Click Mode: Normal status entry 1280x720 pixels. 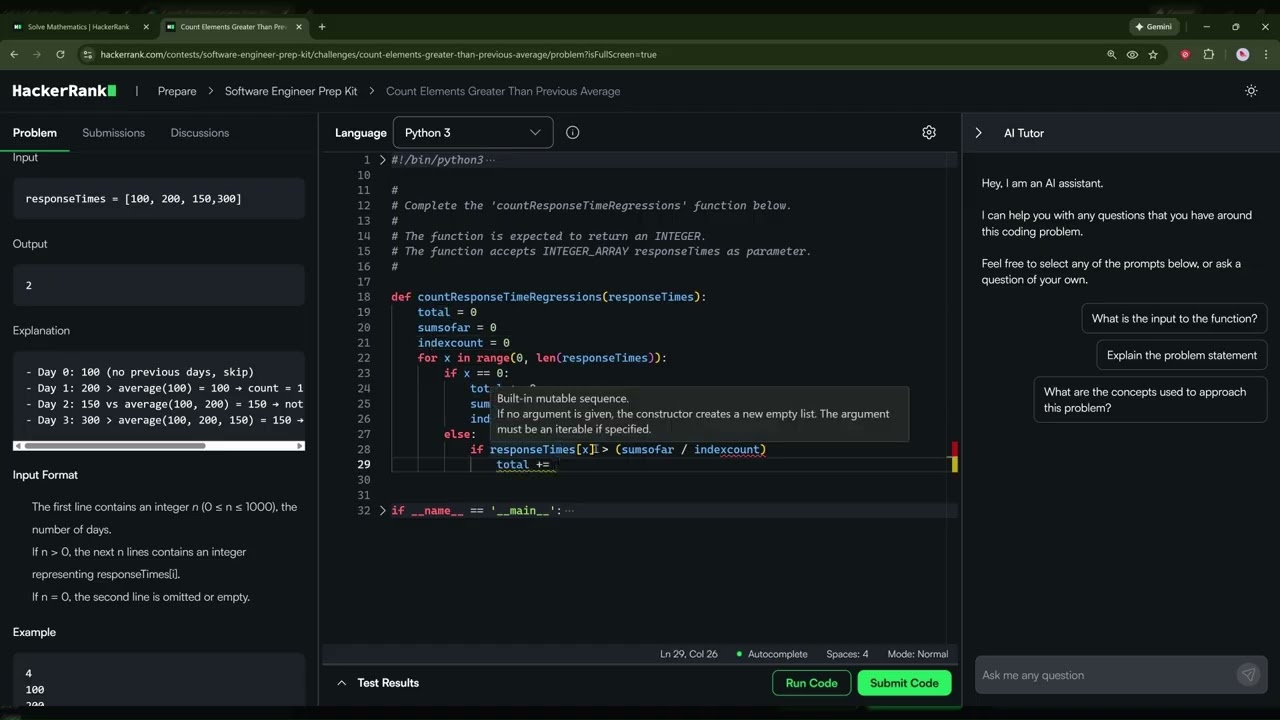point(918,654)
